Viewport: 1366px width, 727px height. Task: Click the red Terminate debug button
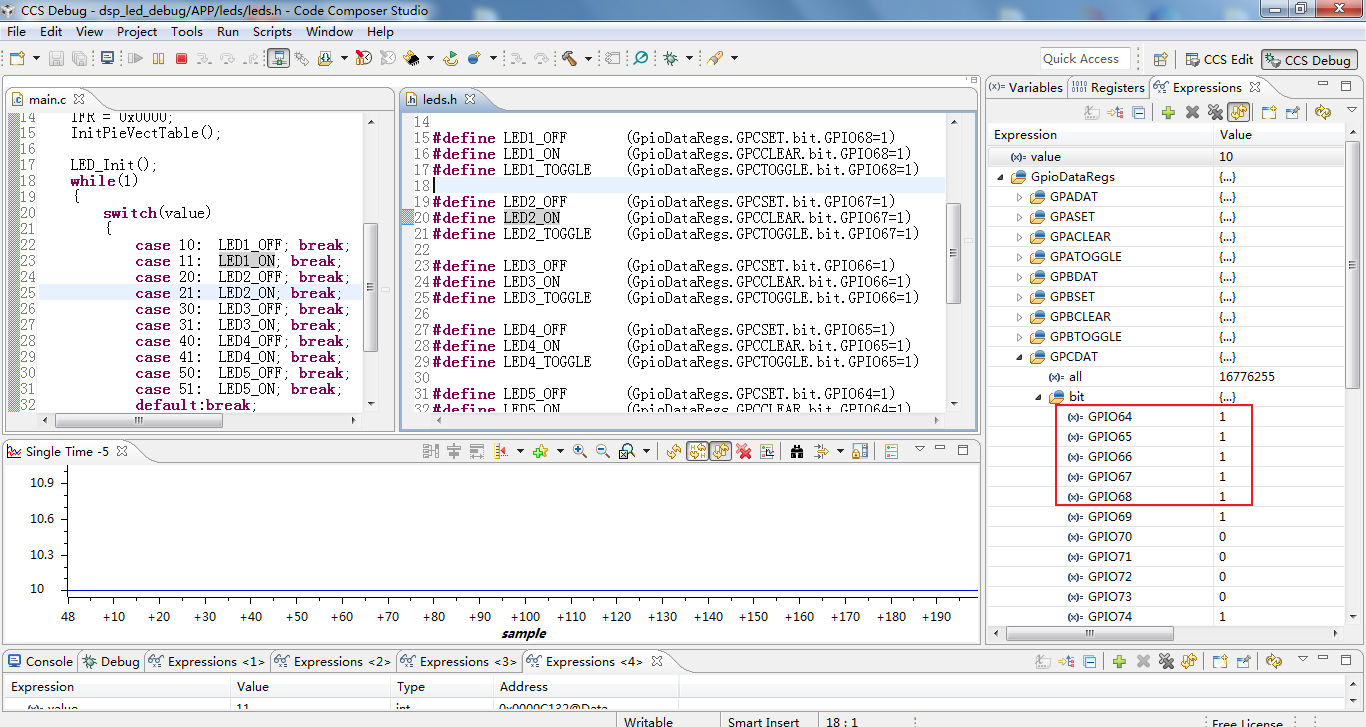pos(181,59)
